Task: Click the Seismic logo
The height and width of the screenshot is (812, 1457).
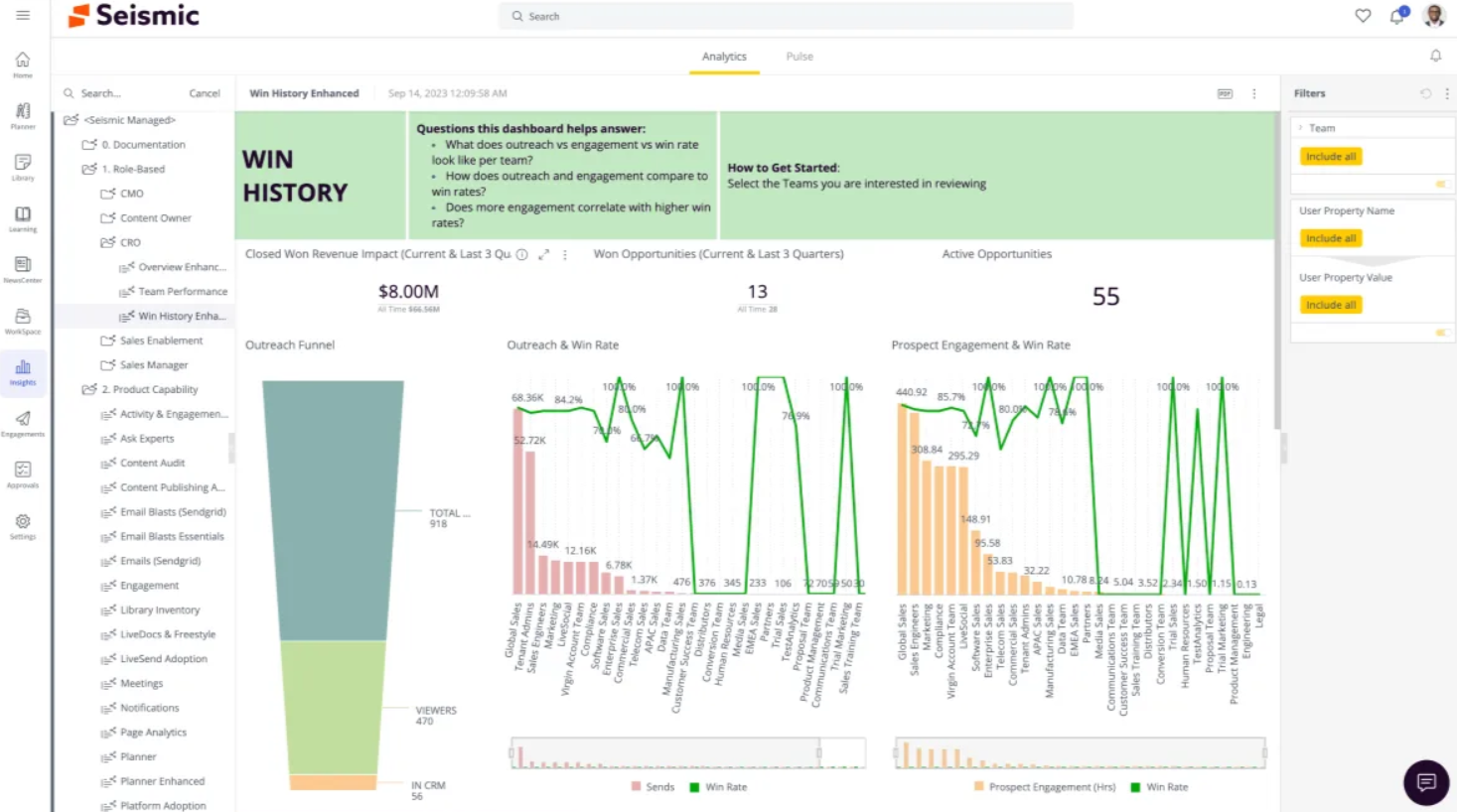Action: coord(133,16)
